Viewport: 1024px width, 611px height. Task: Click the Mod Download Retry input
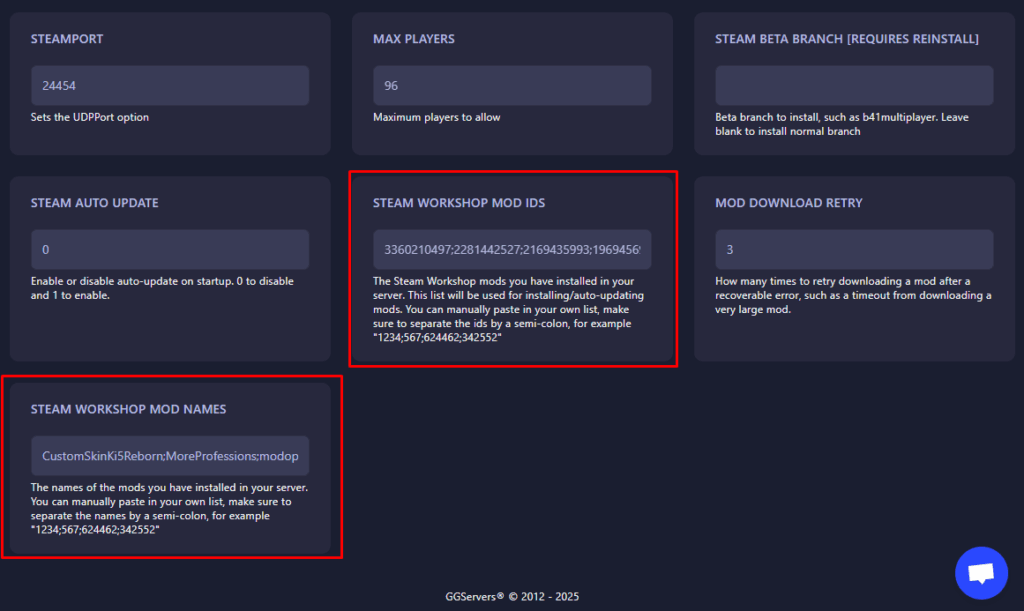click(x=854, y=250)
